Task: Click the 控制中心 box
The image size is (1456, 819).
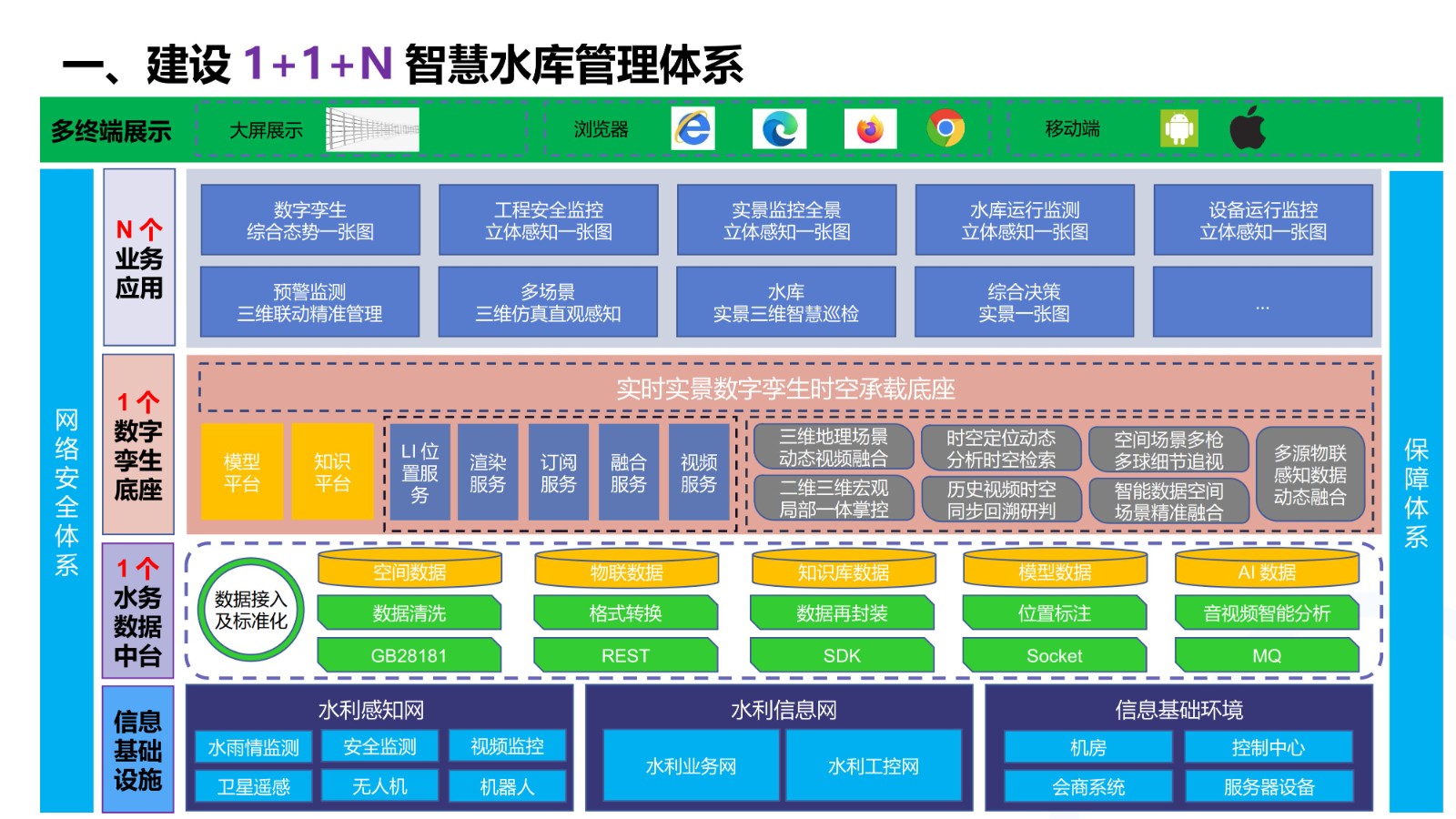Action: tap(1269, 747)
